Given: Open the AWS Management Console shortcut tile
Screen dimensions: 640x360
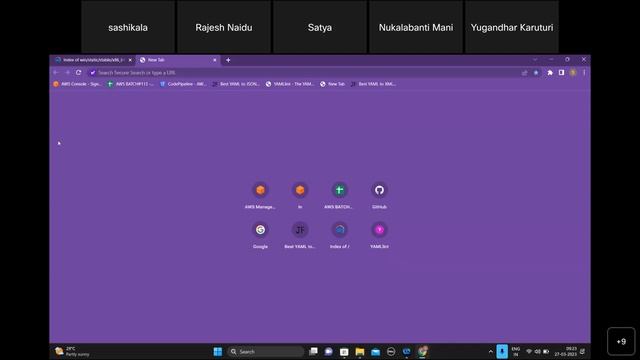Looking at the screenshot, I should (x=260, y=195).
